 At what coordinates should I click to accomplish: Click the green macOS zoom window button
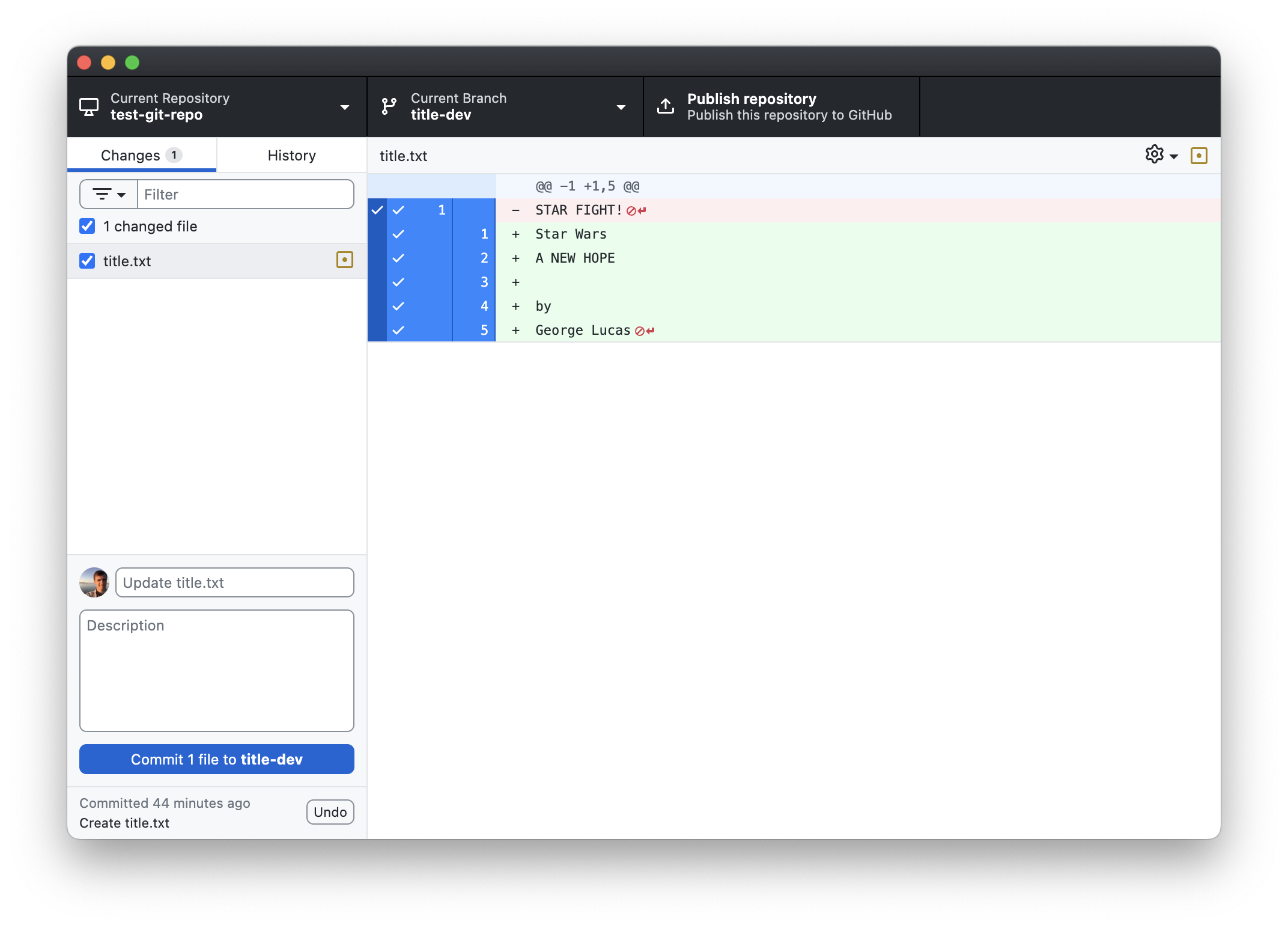click(132, 63)
